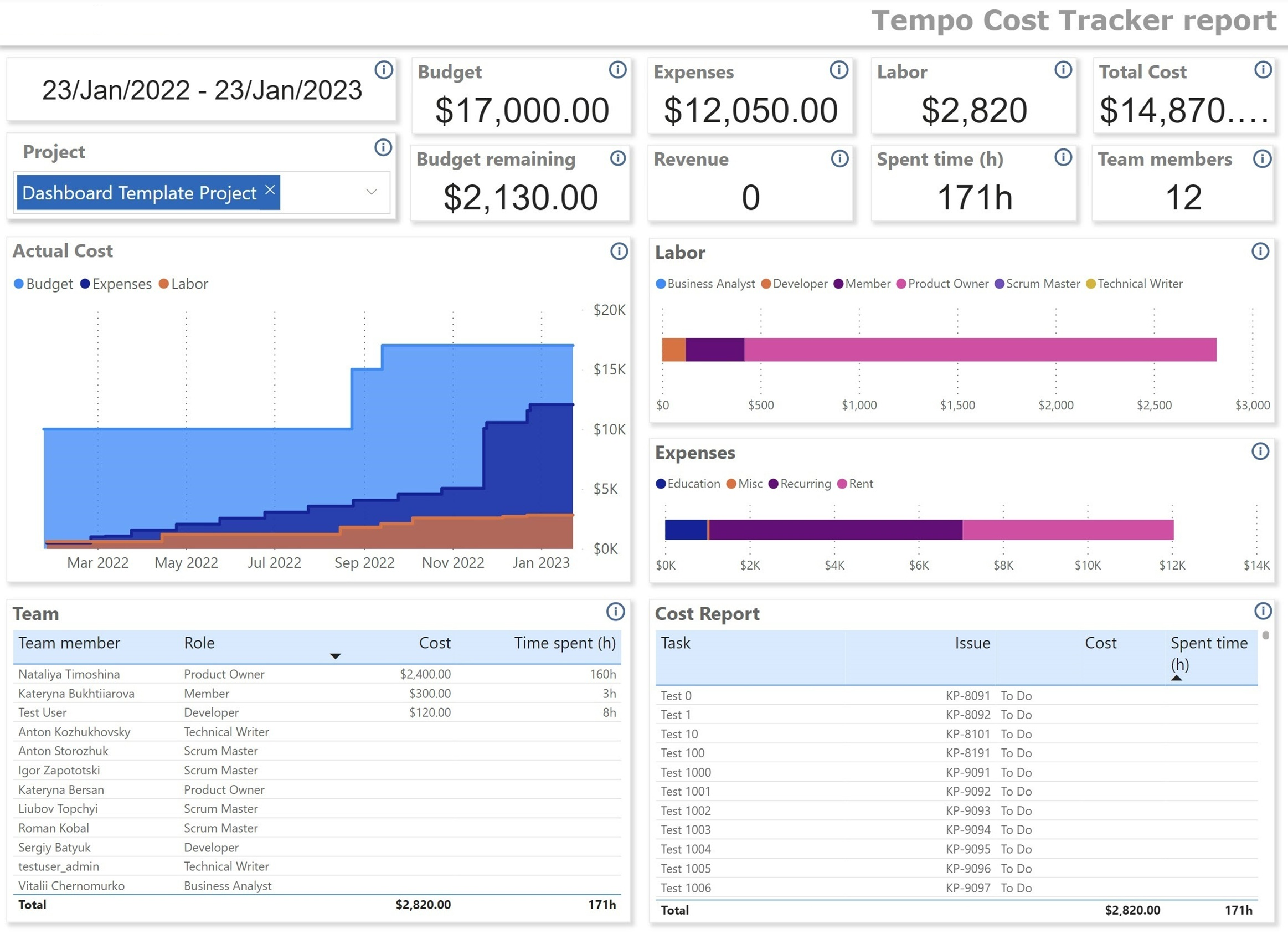Open info icon on Cost Report panel
The width and height of the screenshot is (1288, 944).
1263,611
